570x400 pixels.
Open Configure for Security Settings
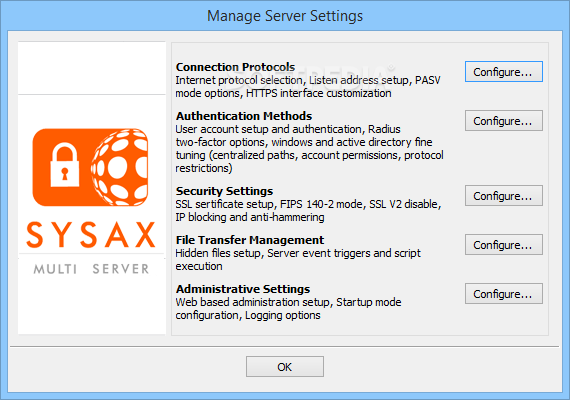pyautogui.click(x=503, y=196)
